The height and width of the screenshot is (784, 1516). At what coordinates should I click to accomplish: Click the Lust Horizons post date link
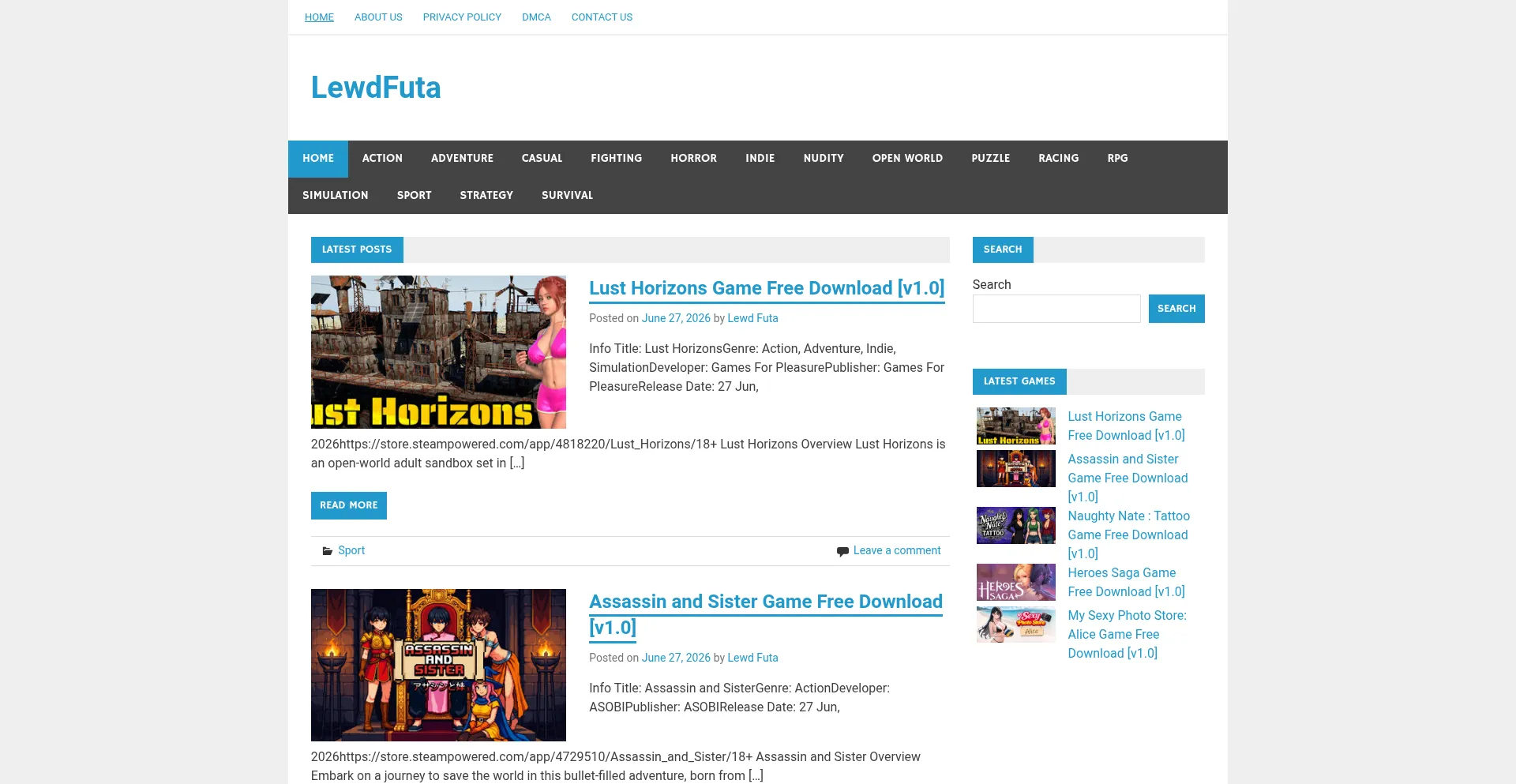tap(676, 318)
